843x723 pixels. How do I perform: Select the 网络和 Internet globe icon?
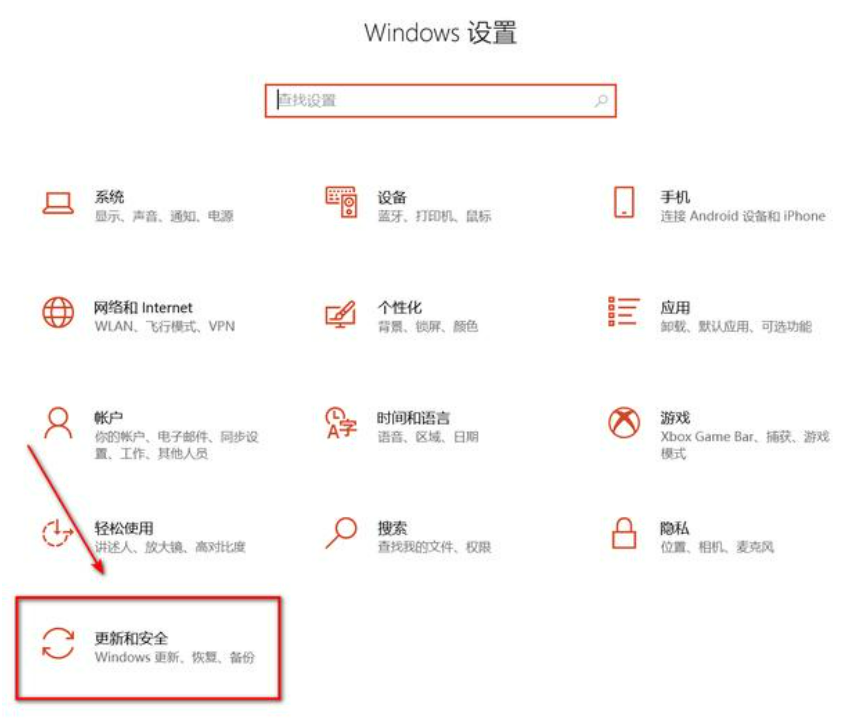point(58,312)
